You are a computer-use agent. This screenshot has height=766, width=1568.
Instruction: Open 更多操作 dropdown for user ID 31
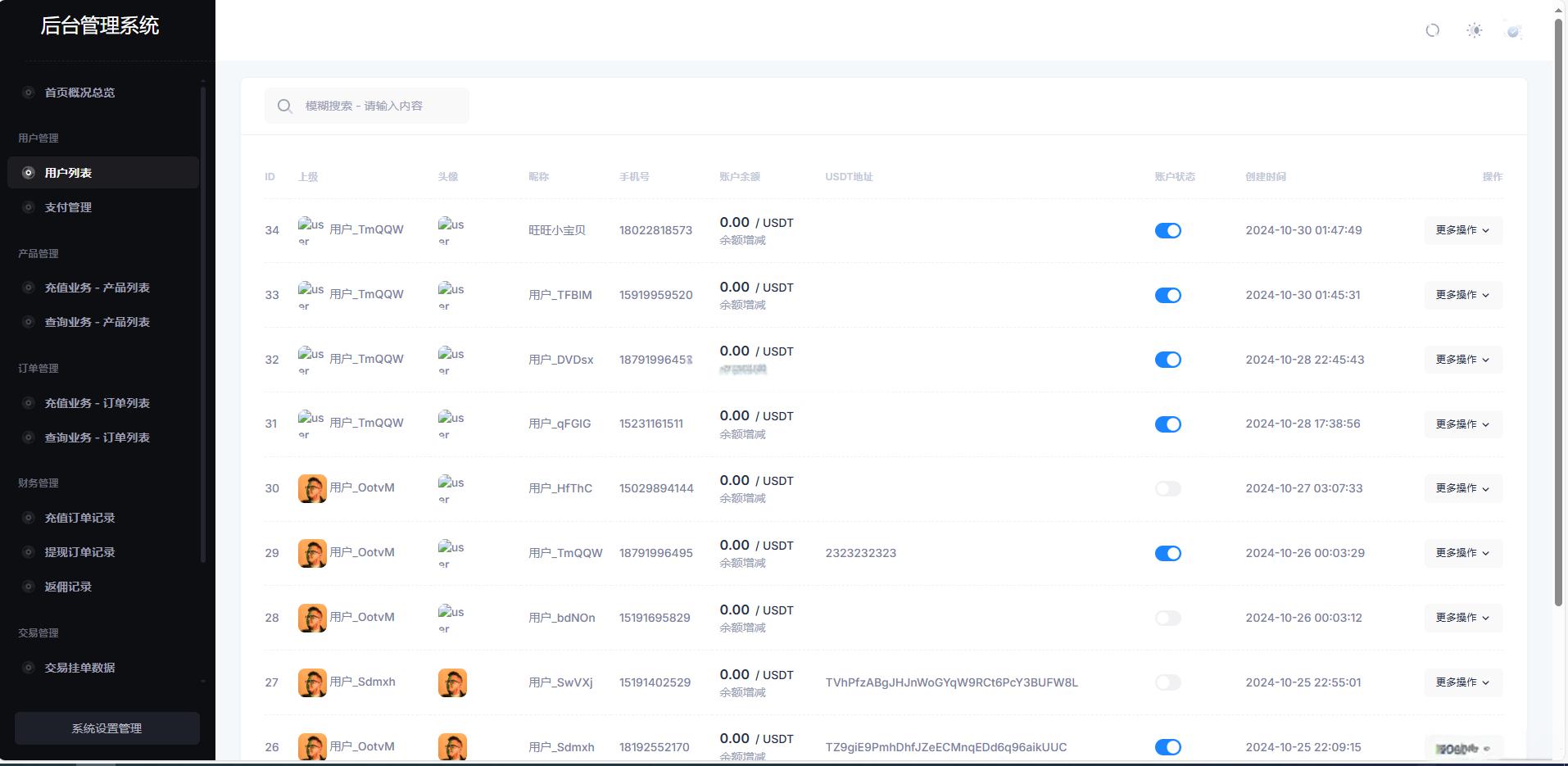tap(1463, 424)
